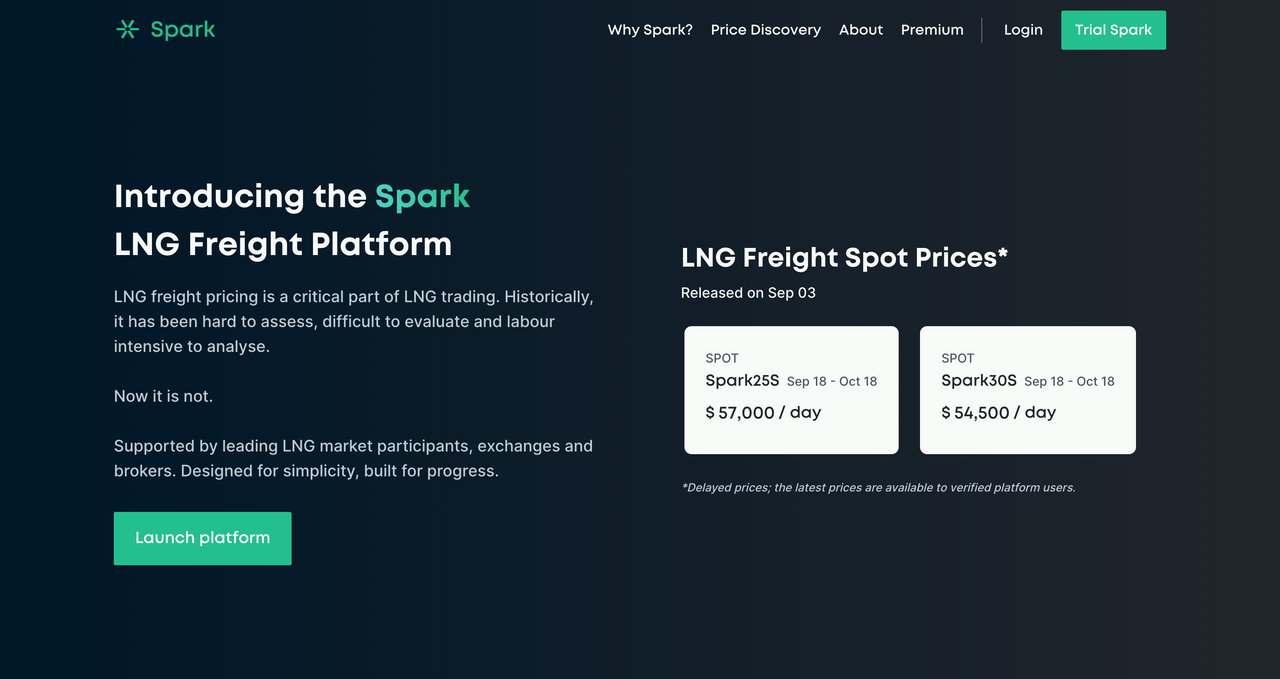The height and width of the screenshot is (679, 1280).
Task: Open the Spark25S spot price card
Action: 791,389
